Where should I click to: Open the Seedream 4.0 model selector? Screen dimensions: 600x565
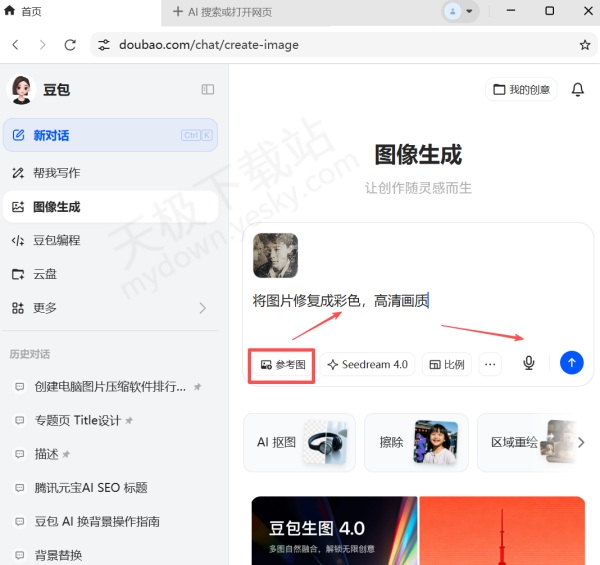pos(367,364)
